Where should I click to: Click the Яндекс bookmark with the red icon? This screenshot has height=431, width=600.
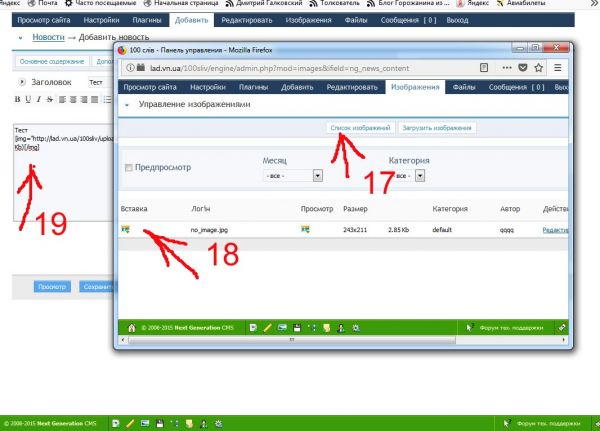(x=473, y=3)
